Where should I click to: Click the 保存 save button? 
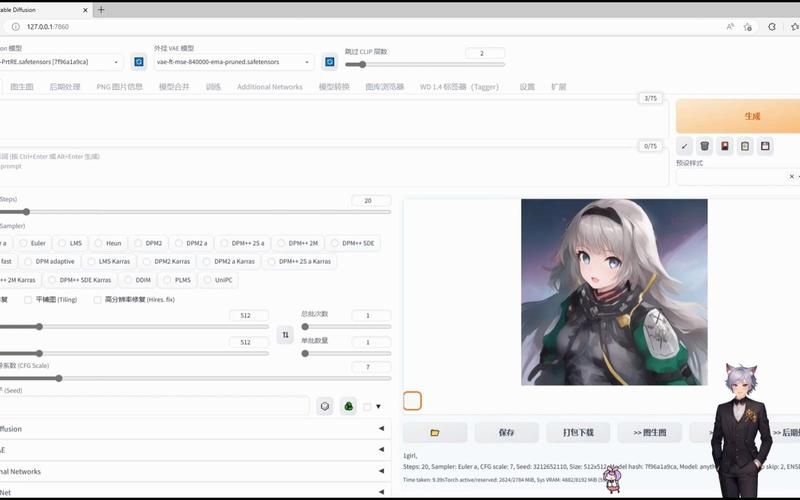(506, 433)
